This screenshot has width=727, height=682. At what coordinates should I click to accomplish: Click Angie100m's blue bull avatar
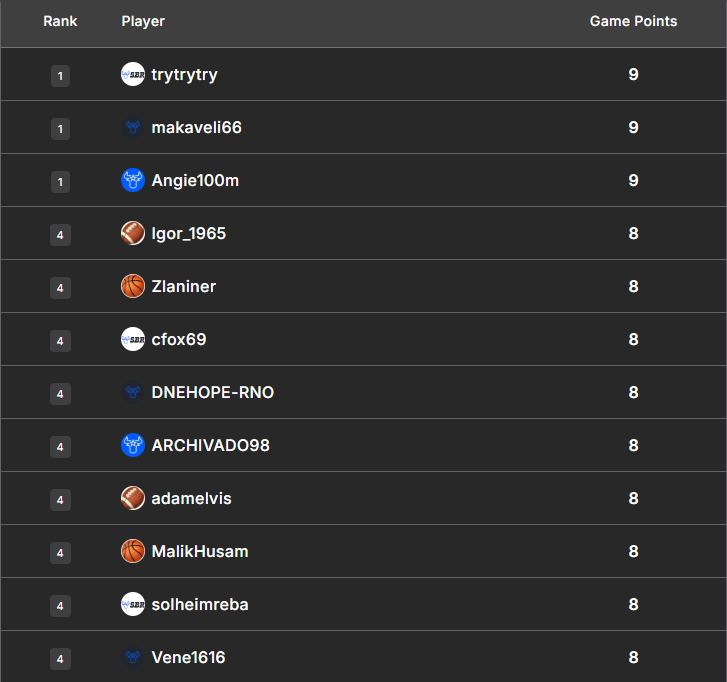point(133,181)
